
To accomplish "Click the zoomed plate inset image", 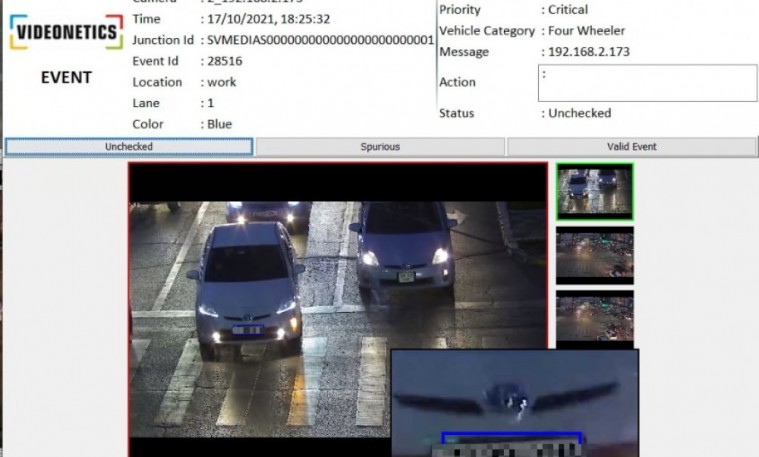I will [515, 403].
